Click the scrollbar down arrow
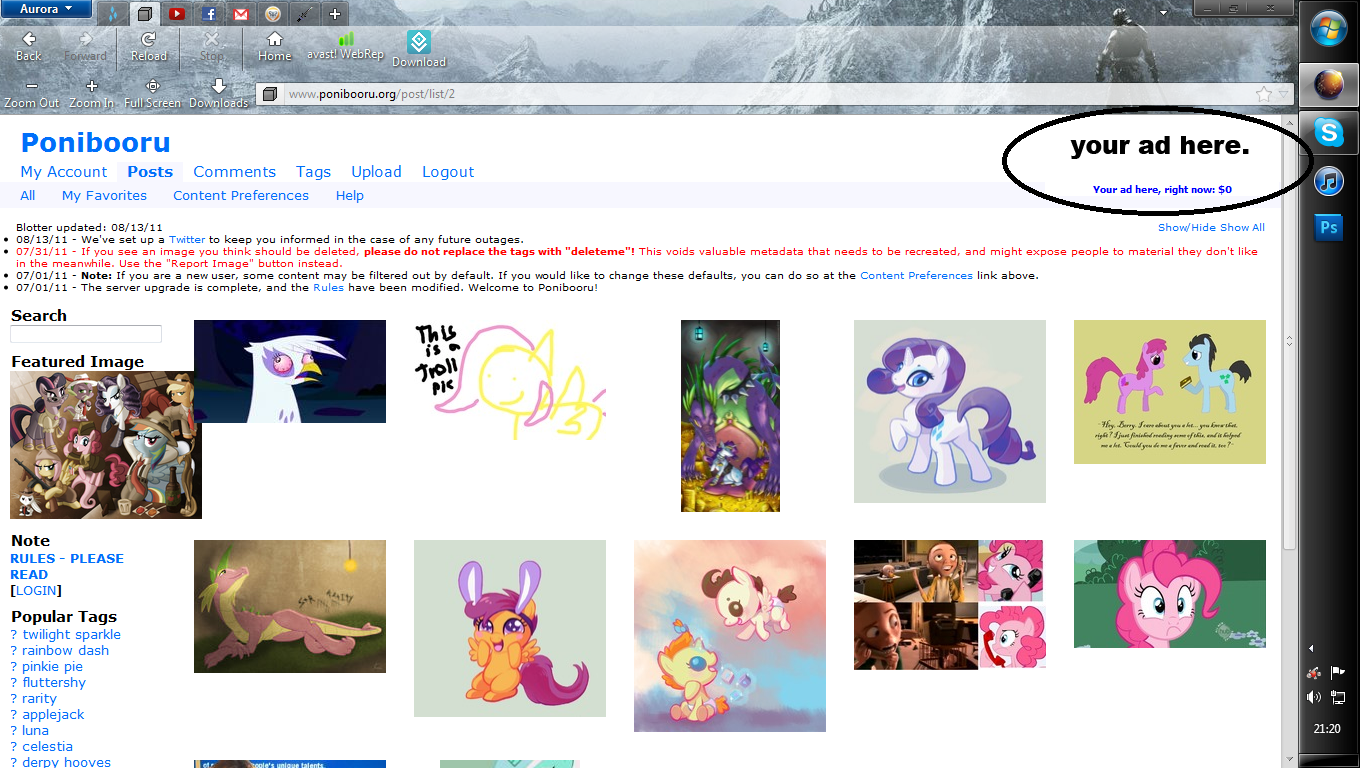The height and width of the screenshot is (768, 1360). click(1289, 760)
